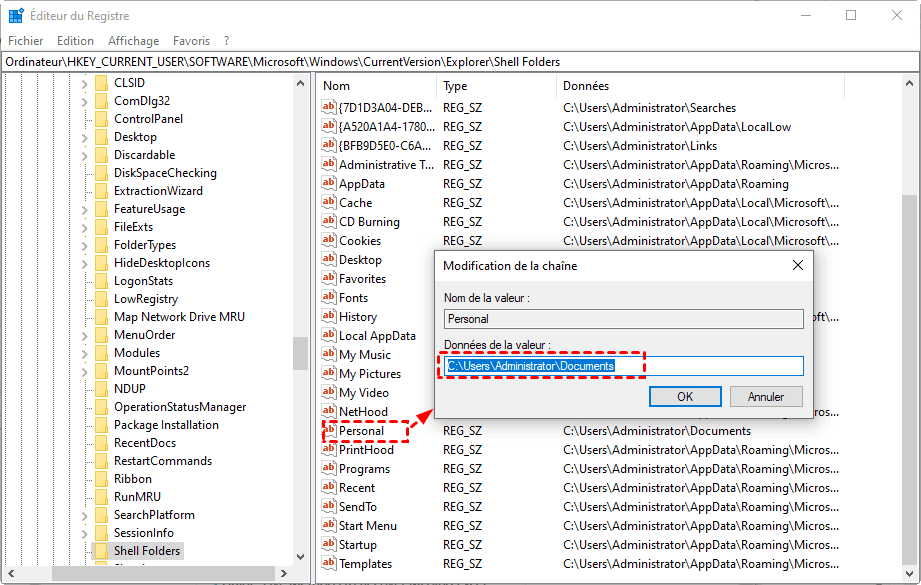
Task: Select the Package Installation key
Action: point(166,425)
